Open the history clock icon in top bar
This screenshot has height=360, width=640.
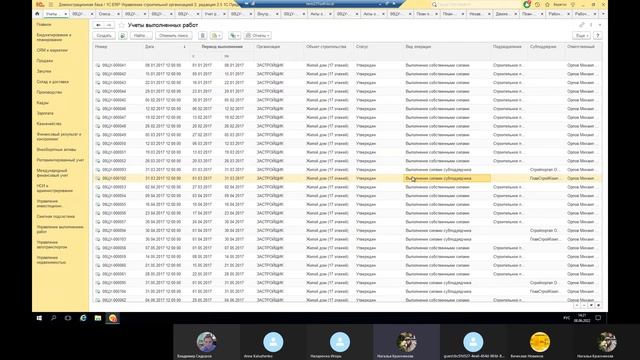coord(538,4)
